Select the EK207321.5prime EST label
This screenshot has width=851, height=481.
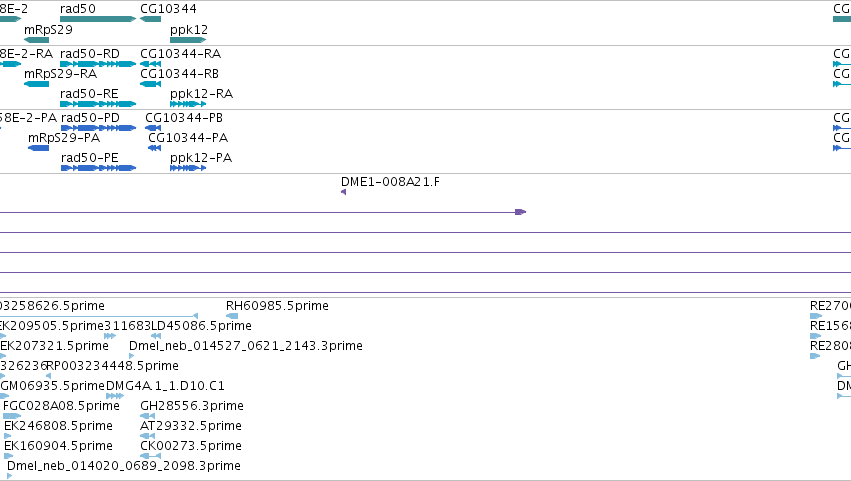click(x=54, y=346)
